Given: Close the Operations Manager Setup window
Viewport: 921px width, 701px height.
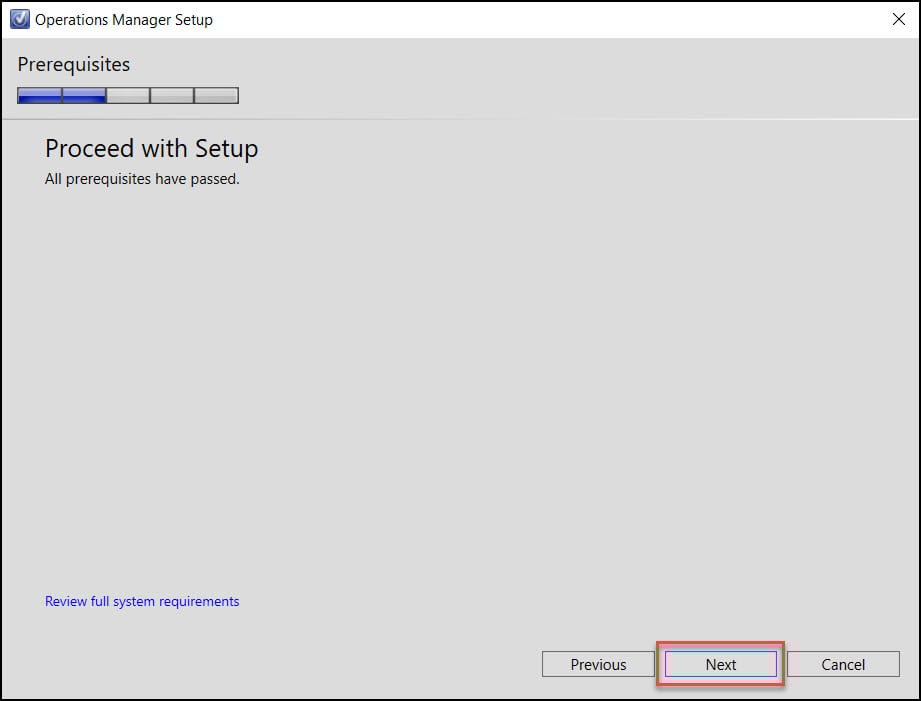Looking at the screenshot, I should click(x=899, y=19).
